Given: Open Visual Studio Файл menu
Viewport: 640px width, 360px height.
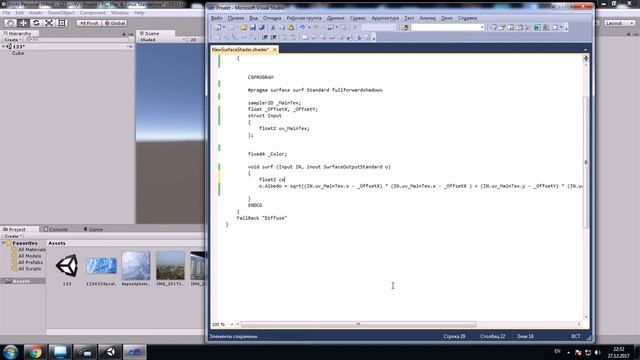Looking at the screenshot, I should pyautogui.click(x=216, y=18).
